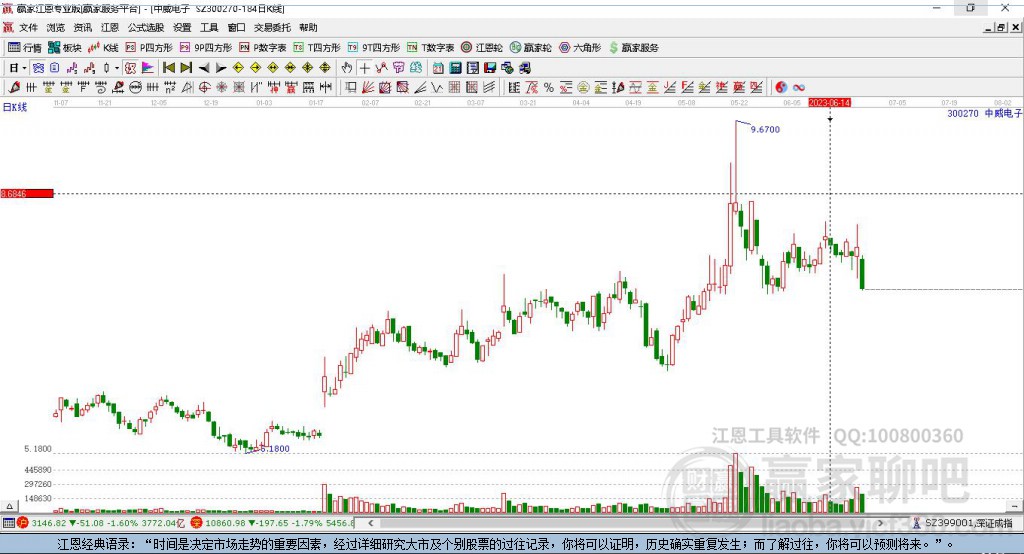Click the K线 toolbar button
1024x554 pixels.
[x=103, y=48]
